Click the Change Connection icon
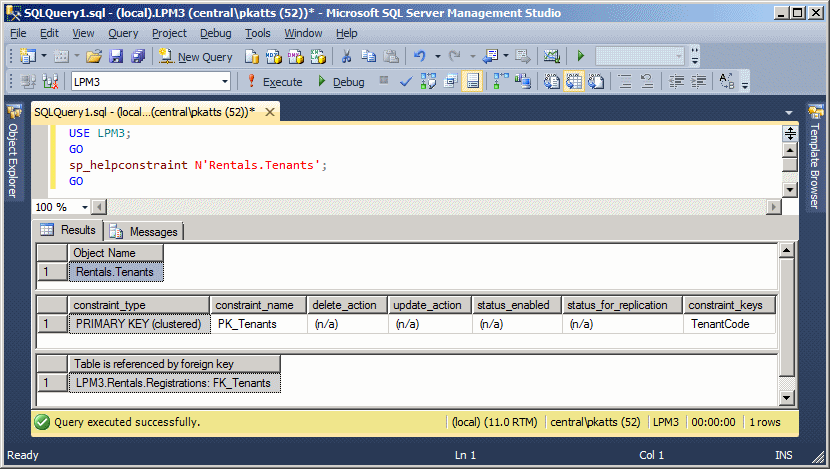 [50, 82]
